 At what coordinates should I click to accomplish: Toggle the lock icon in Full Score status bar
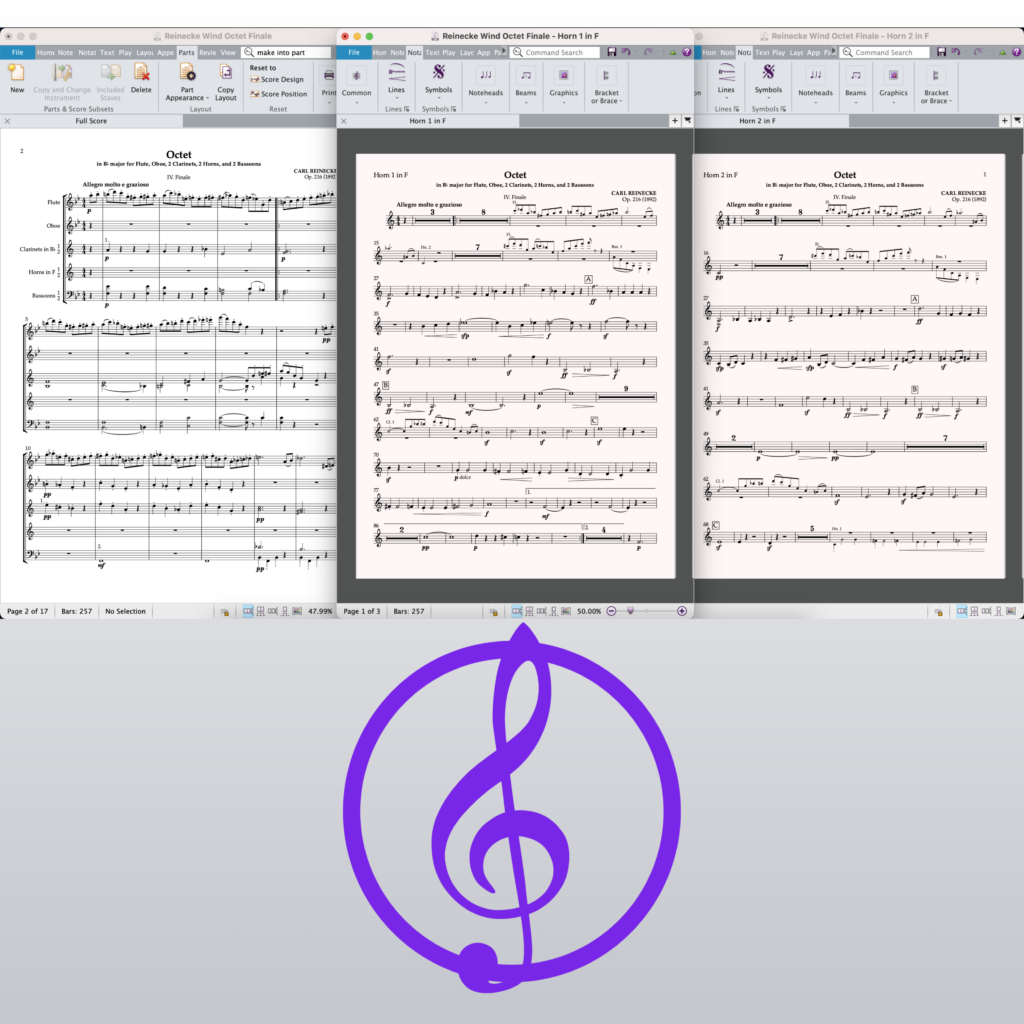(x=225, y=612)
